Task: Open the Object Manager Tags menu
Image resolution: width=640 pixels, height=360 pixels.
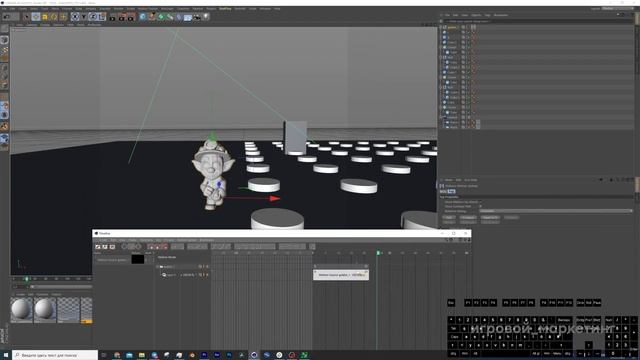Action: (488, 15)
